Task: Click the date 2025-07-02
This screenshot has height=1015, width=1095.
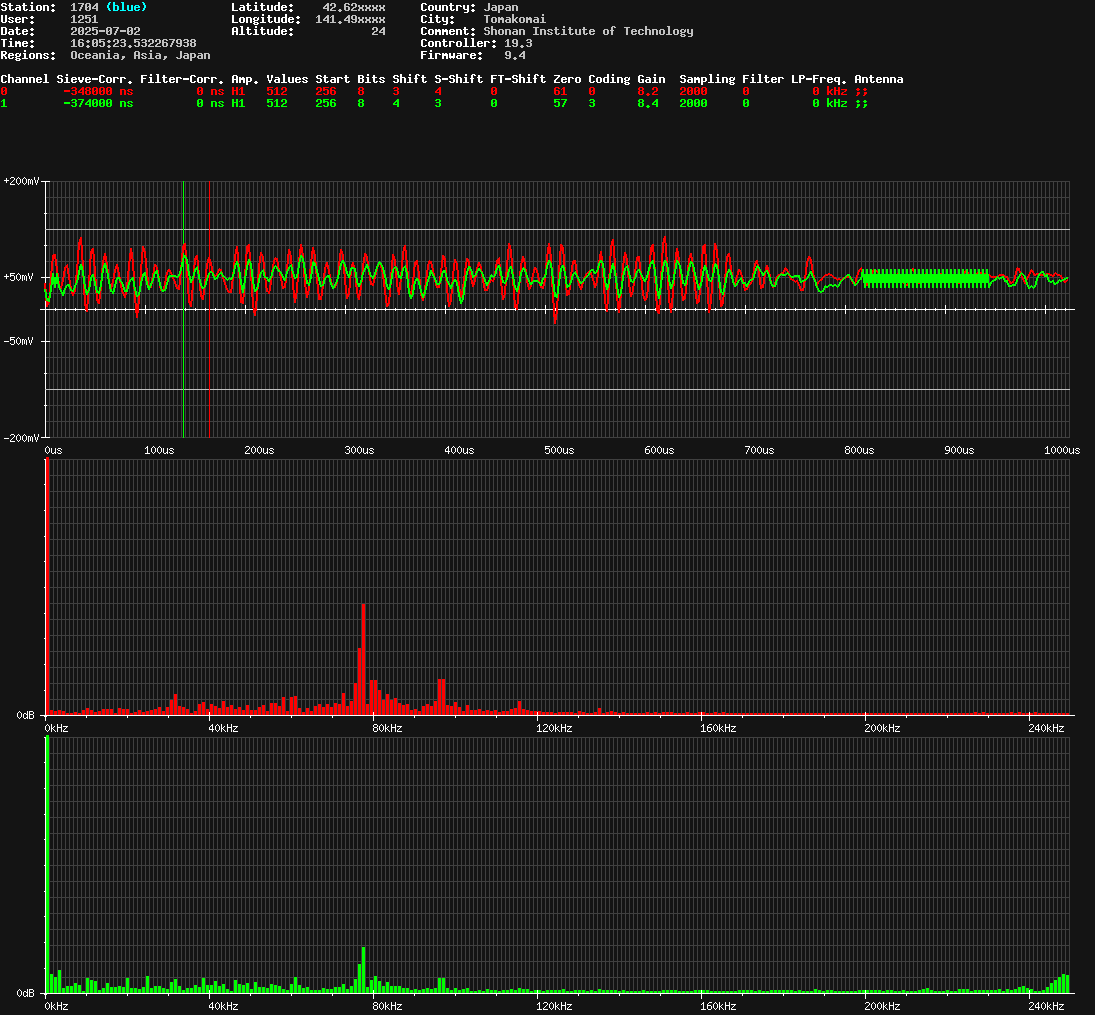Action: 105,31
